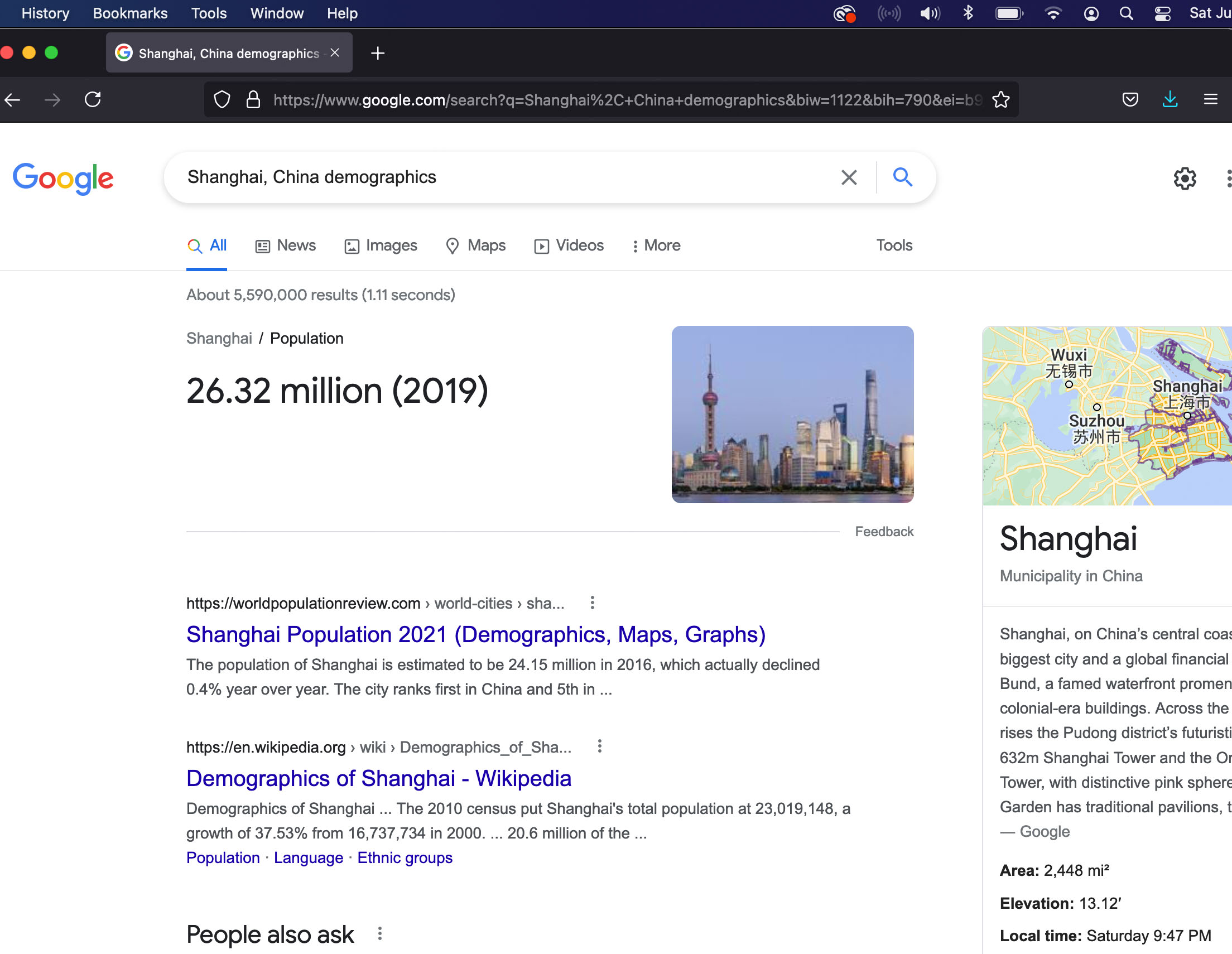The width and height of the screenshot is (1232, 954).
Task: Switch to the Maps tab
Action: coord(475,245)
